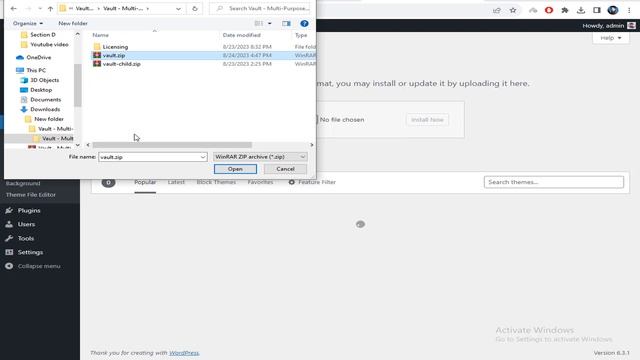Click the cloud extension icon in Chrome
This screenshot has height=360, width=640.
click(533, 10)
